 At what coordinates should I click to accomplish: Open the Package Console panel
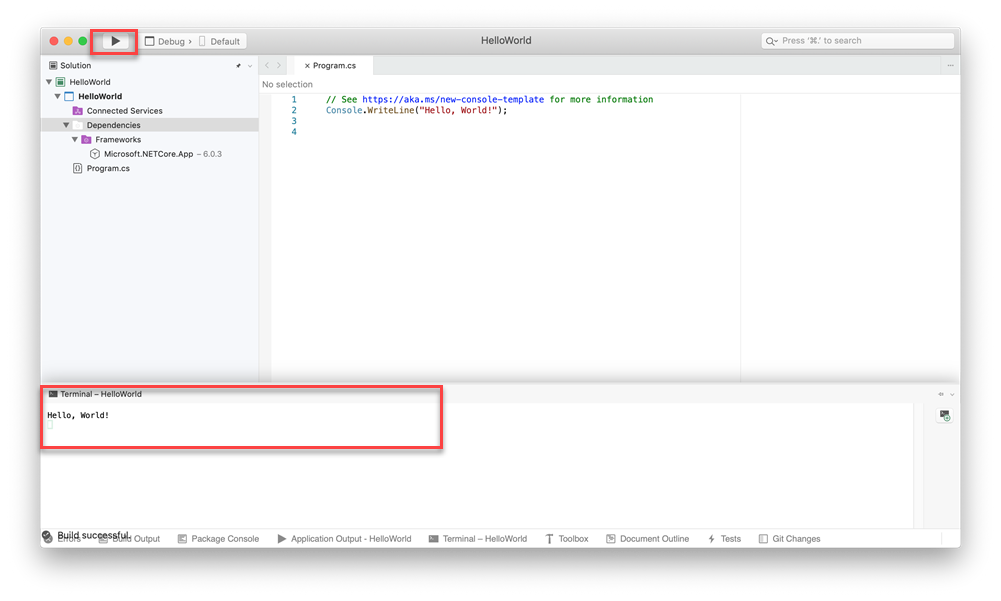[218, 538]
